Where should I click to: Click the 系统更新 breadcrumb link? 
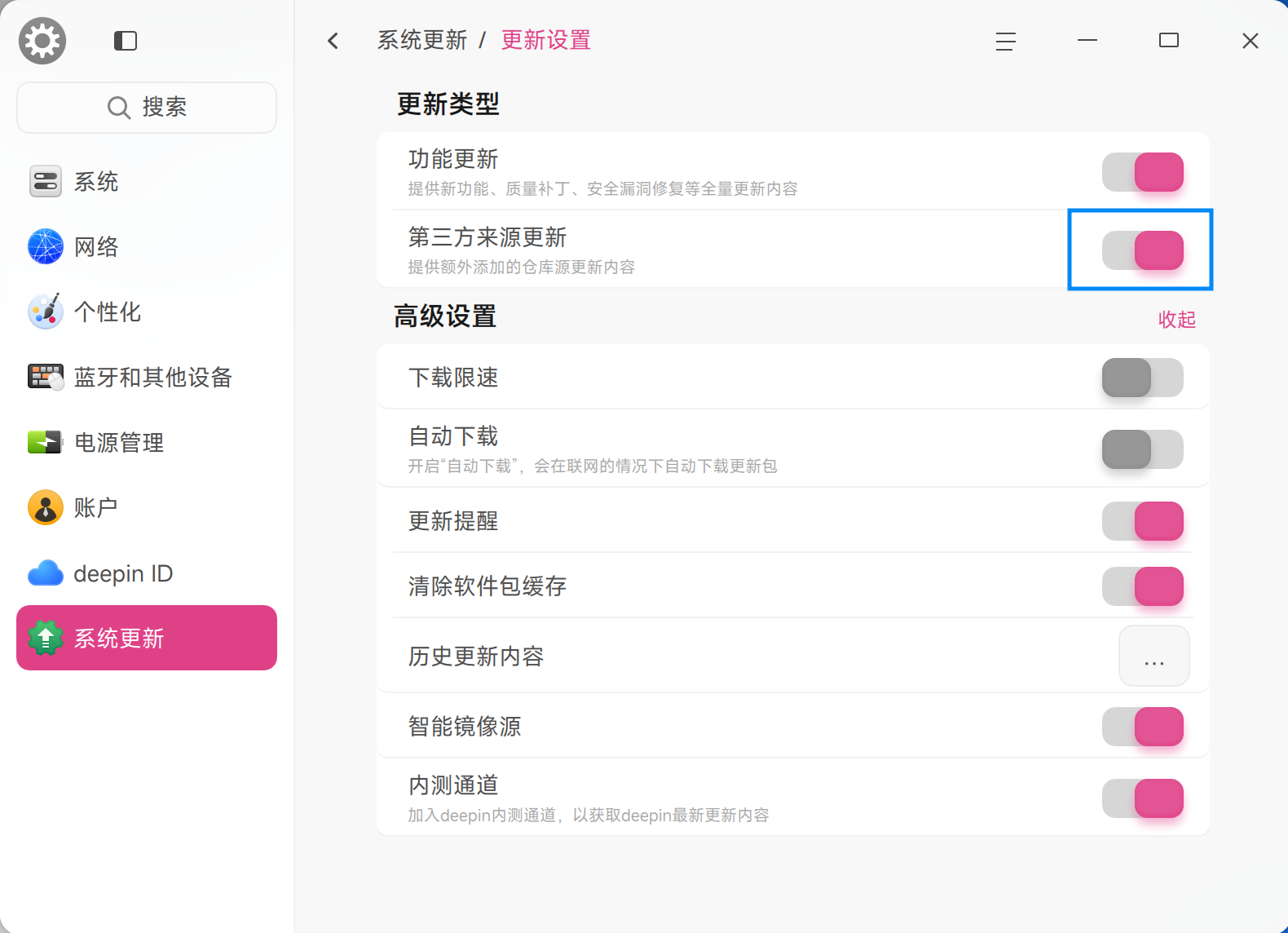[x=422, y=40]
